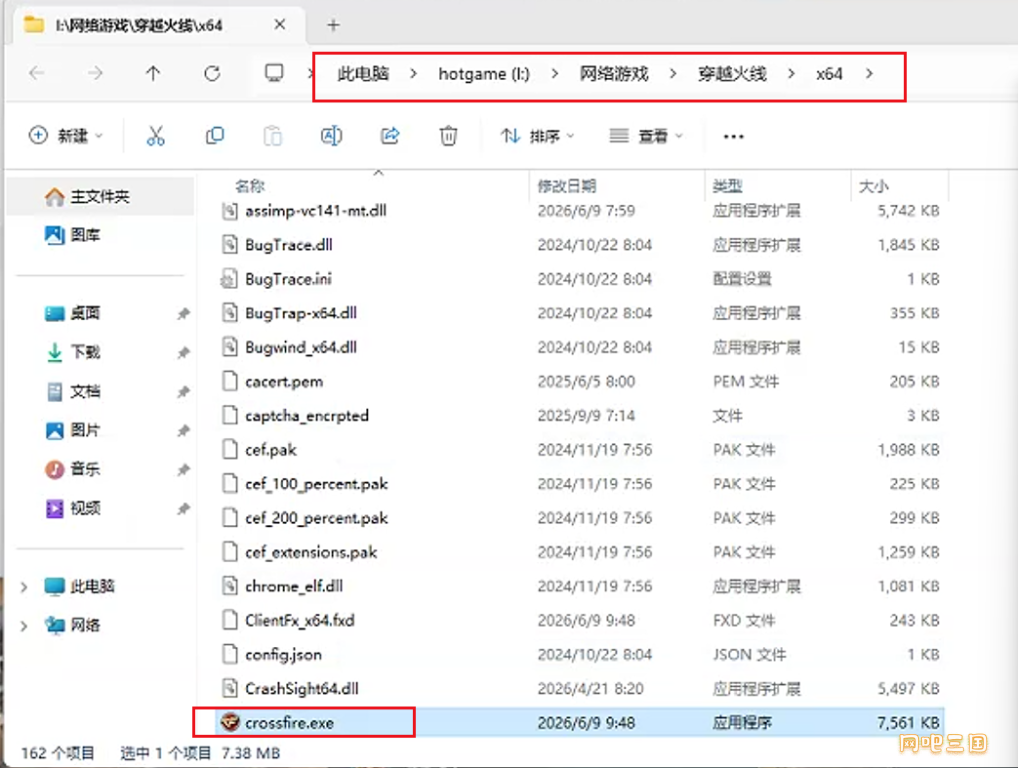
Task: Select file BugTrap-x64.dll
Action: click(301, 313)
